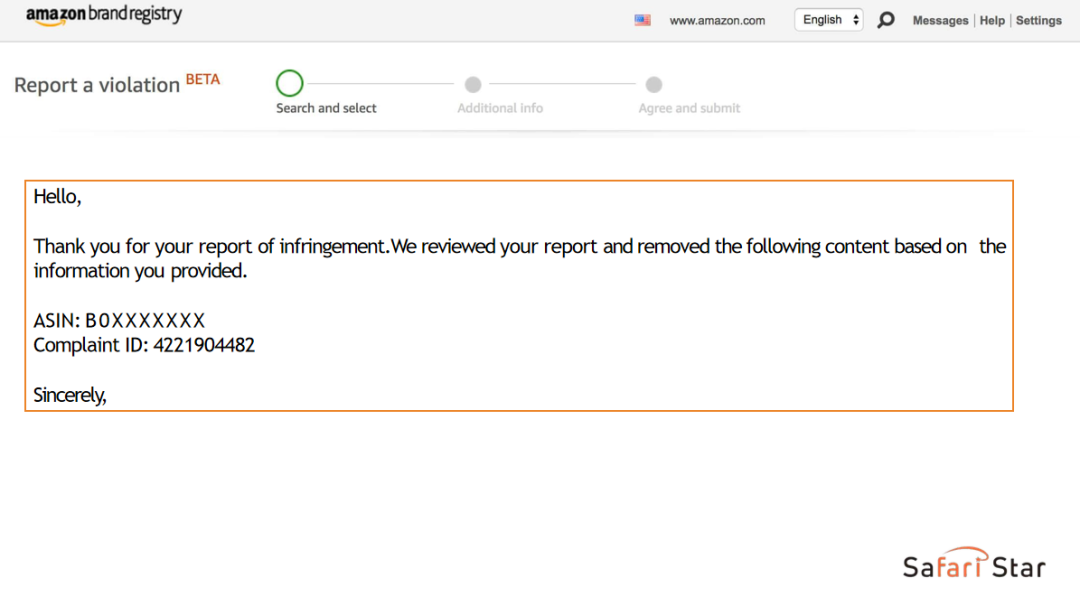Click the ASIN B0XXXXXXX line

[119, 321]
